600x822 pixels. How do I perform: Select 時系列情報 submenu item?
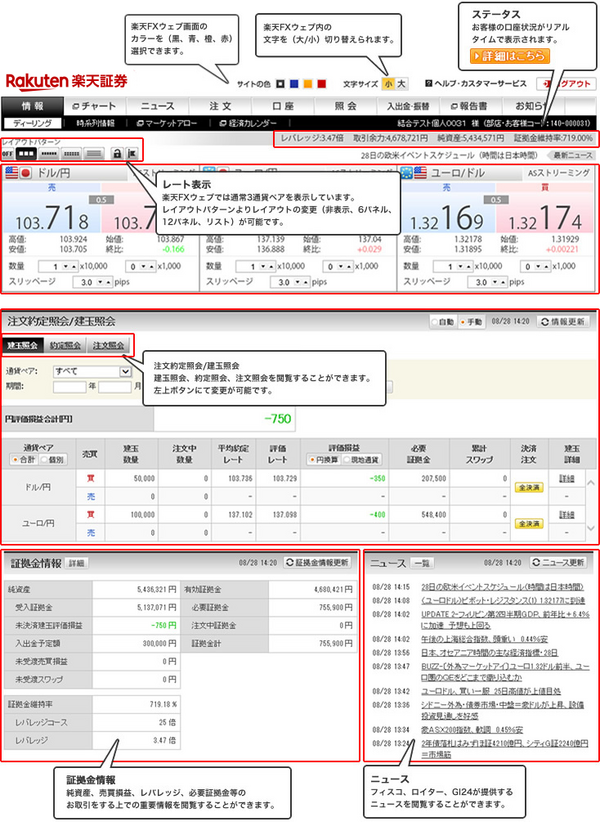pos(95,123)
